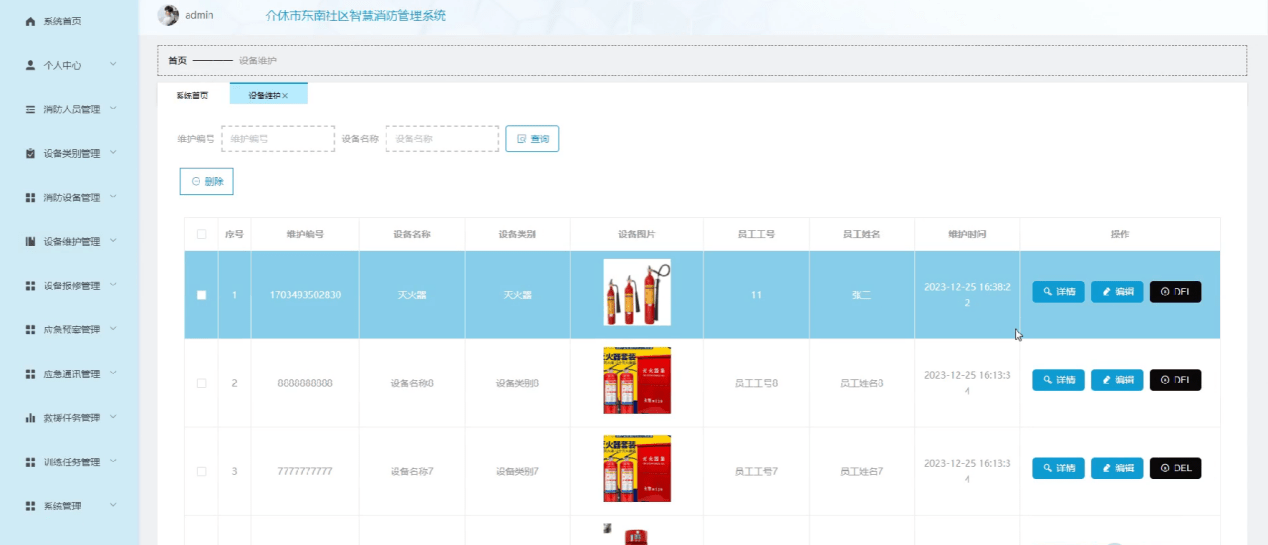Click the icon beside 设备维护管理
1268x545 pixels.
click(x=30, y=242)
